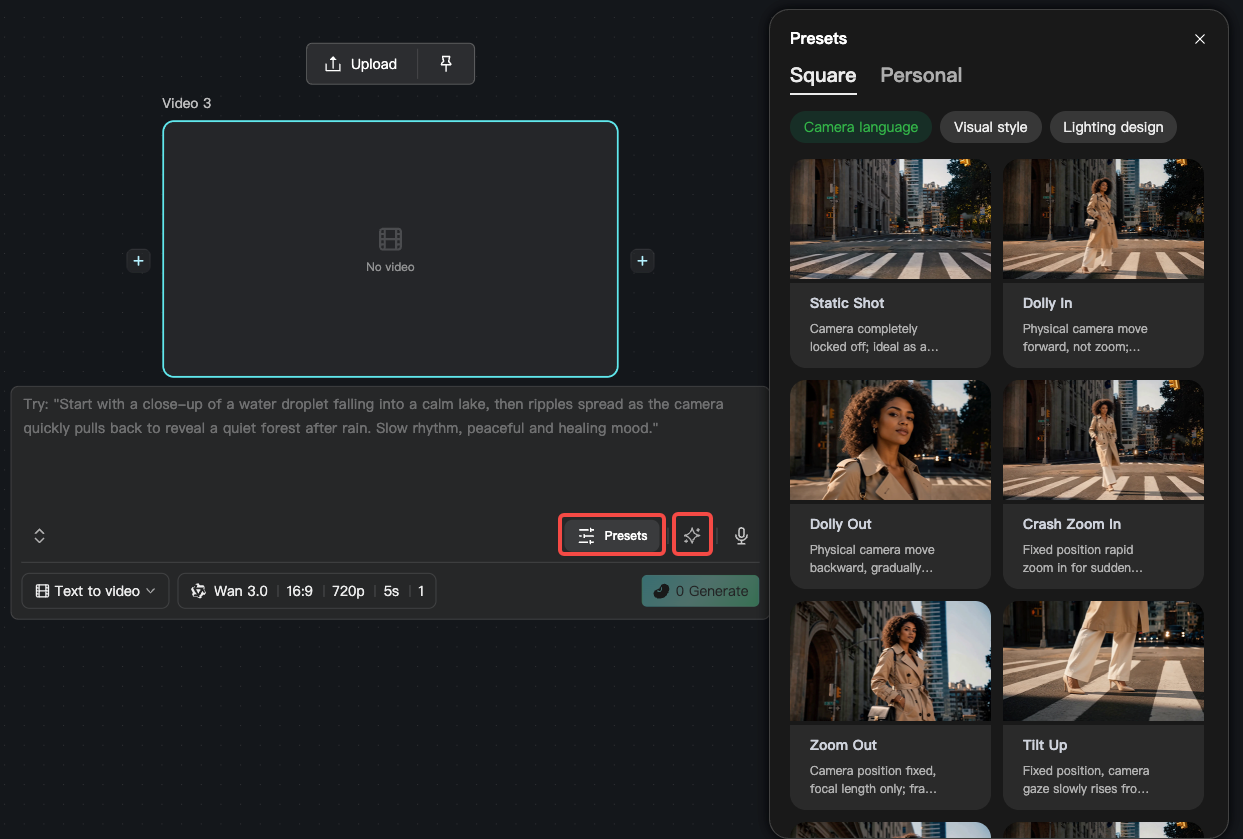Click the Crash Zoom In preset title
The image size is (1243, 839).
coord(1072,524)
